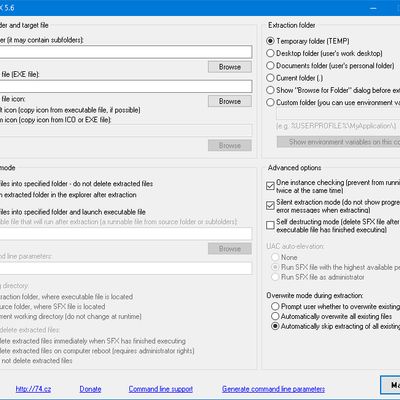Click the target EXE file path field
This screenshot has width=400, height=400.
[x=126, y=86]
